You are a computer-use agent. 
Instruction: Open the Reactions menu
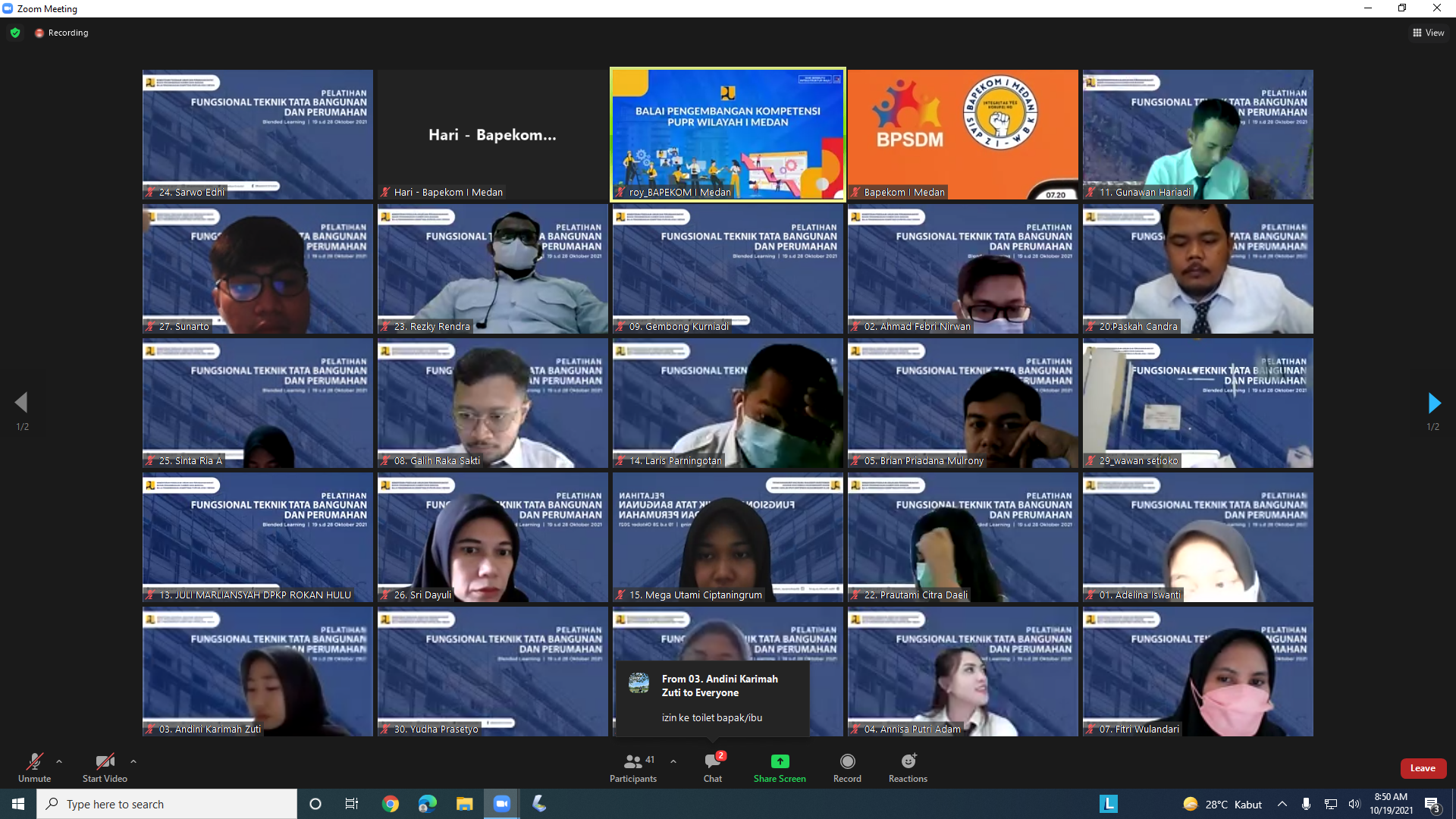(908, 767)
